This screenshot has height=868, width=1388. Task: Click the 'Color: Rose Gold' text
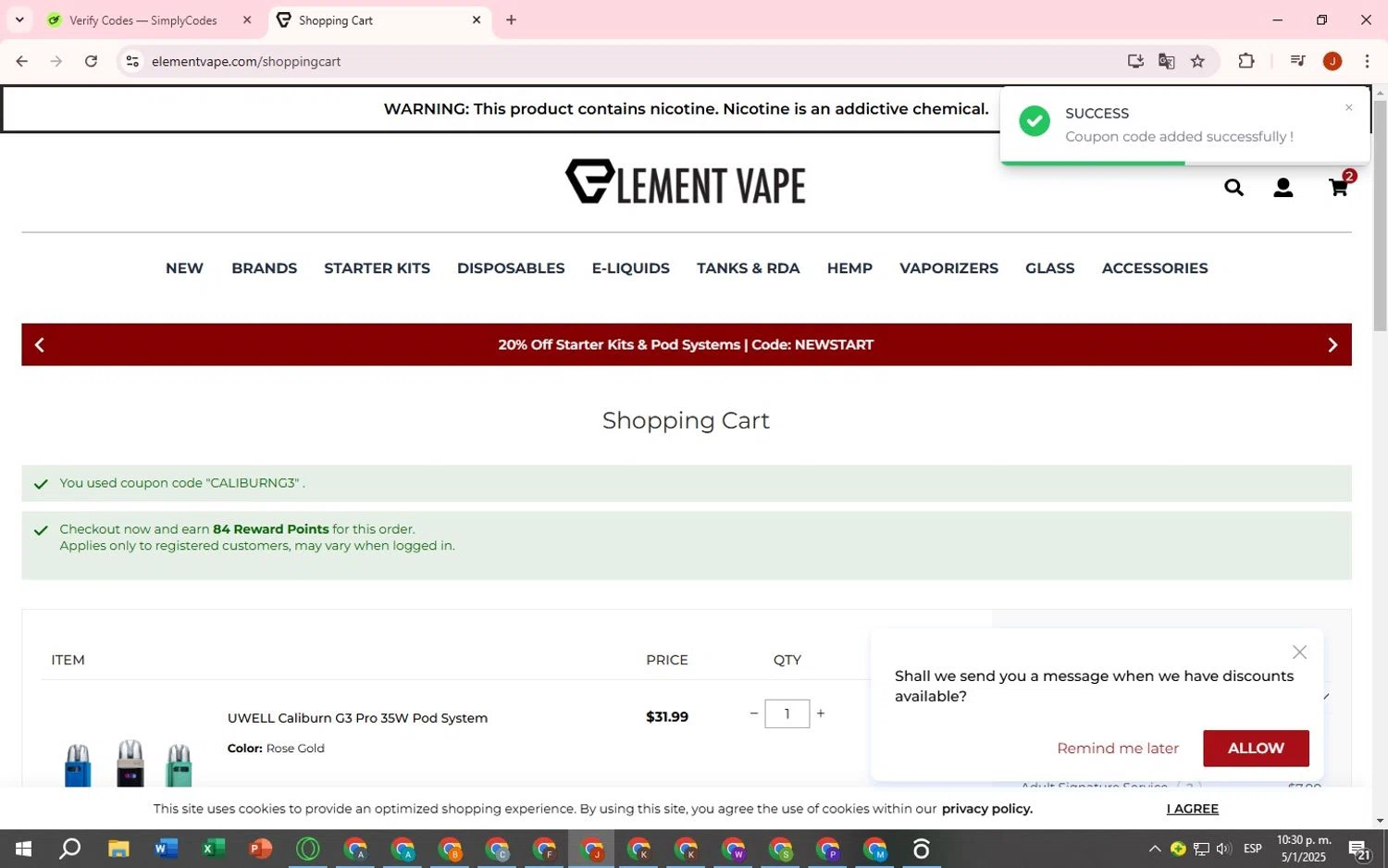pyautogui.click(x=276, y=748)
